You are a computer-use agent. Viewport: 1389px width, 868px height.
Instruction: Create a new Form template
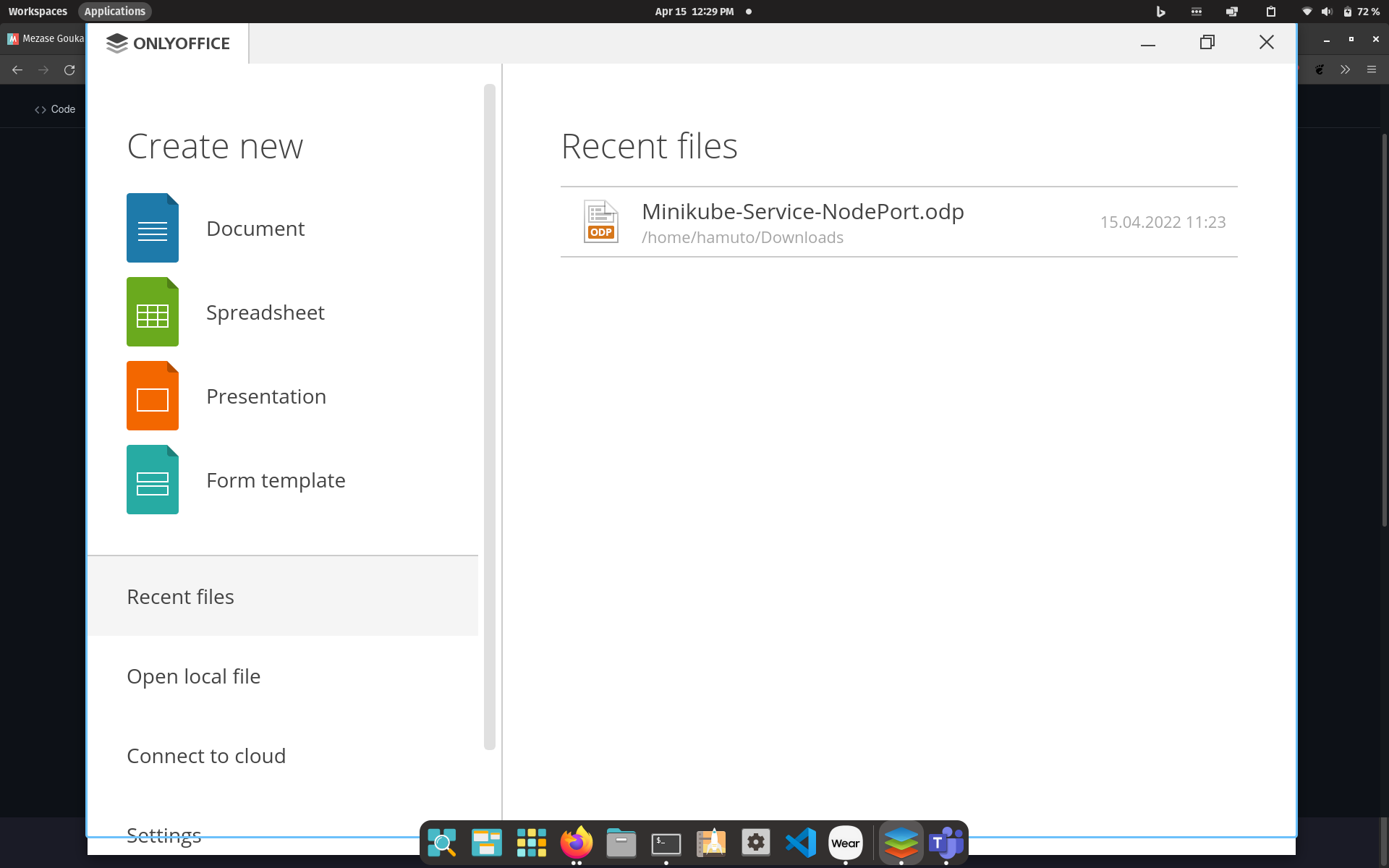pos(275,480)
